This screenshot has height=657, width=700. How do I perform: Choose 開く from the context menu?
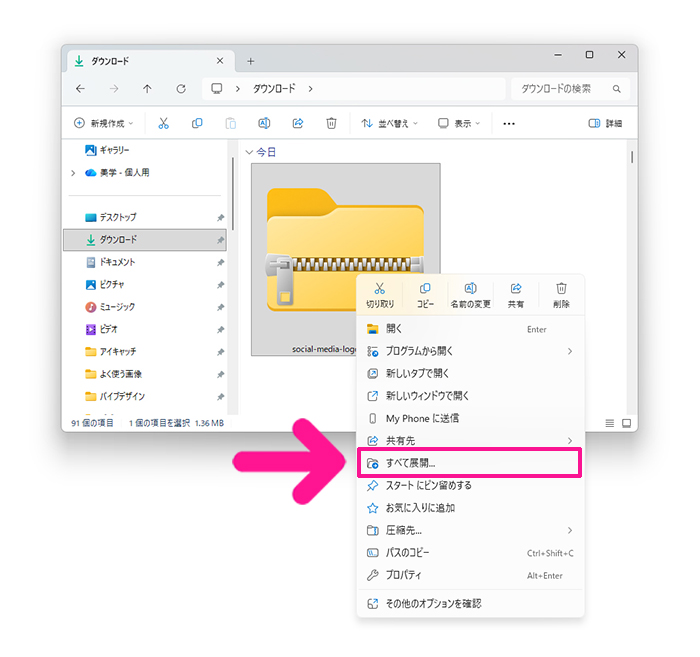[470, 329]
